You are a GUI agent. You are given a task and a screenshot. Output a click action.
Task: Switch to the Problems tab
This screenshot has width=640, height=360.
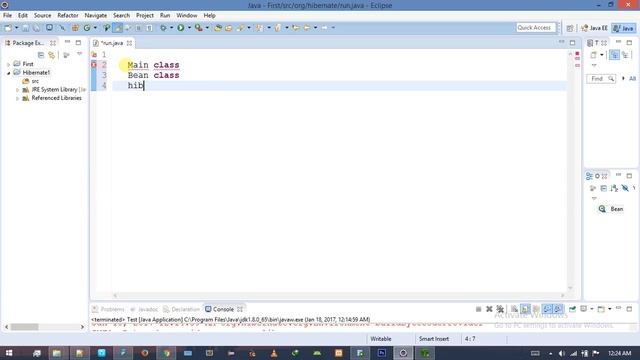tap(108, 309)
